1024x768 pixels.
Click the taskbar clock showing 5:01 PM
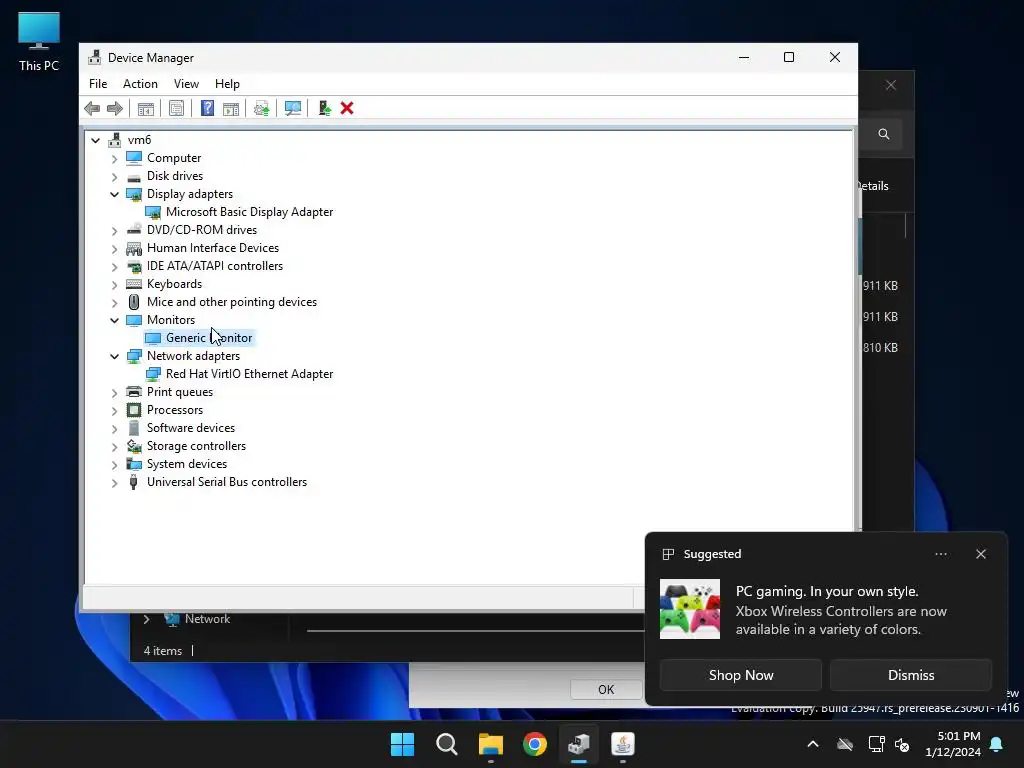point(953,744)
